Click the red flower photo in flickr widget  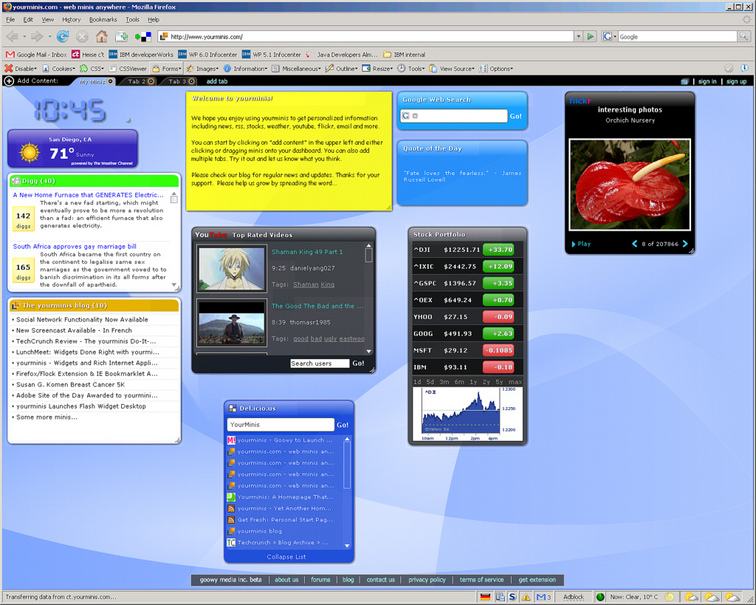(x=630, y=185)
